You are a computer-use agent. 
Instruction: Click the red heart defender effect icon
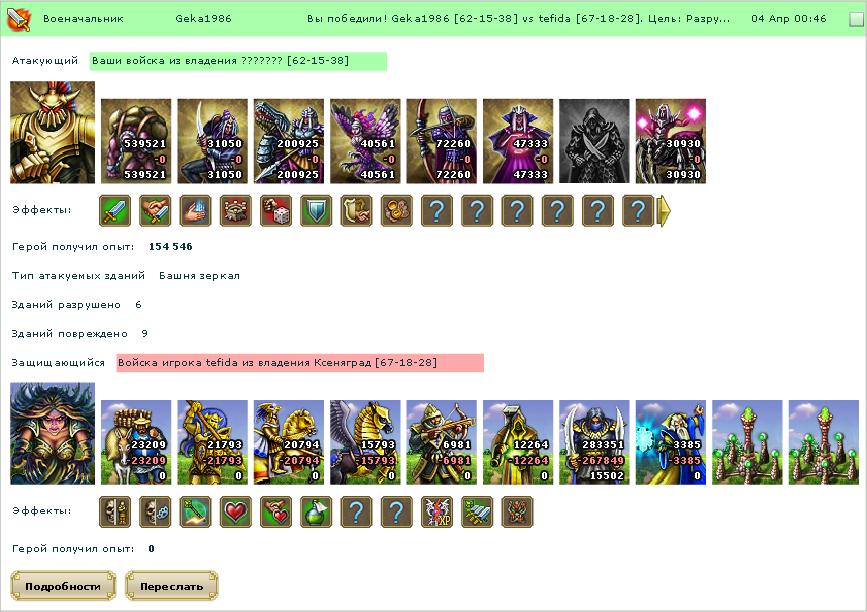click(236, 511)
